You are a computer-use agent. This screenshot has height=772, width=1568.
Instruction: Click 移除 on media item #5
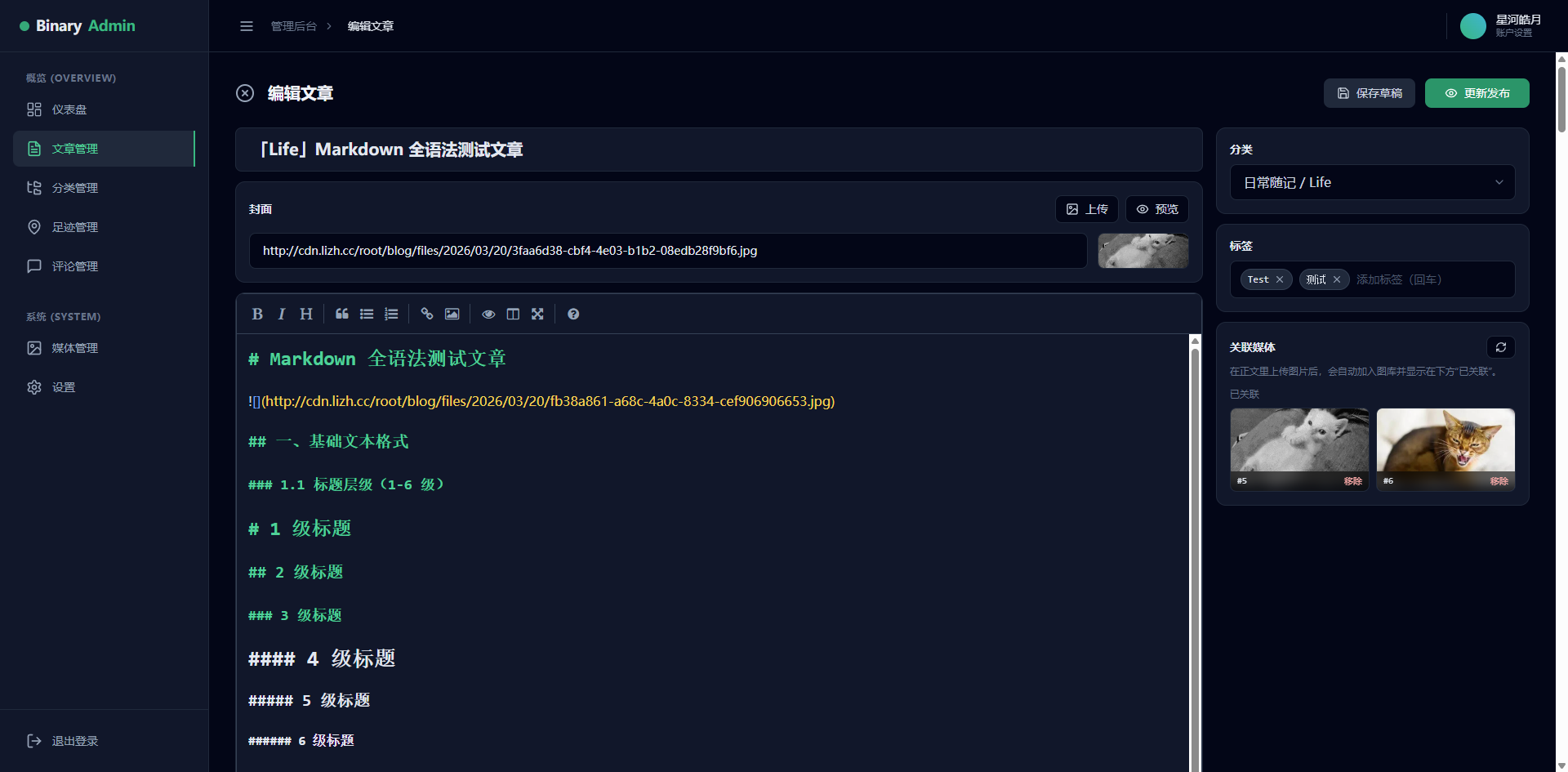coord(1353,481)
